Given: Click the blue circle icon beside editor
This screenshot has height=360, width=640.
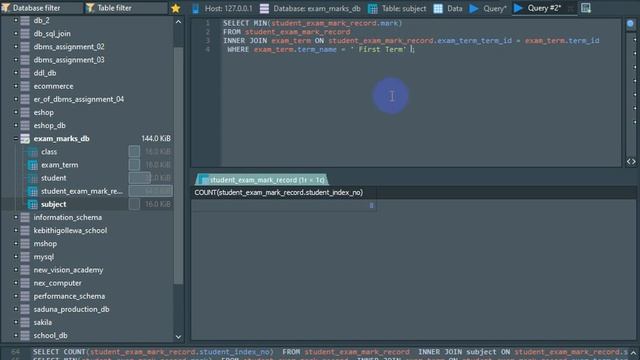Looking at the screenshot, I should click(631, 24).
